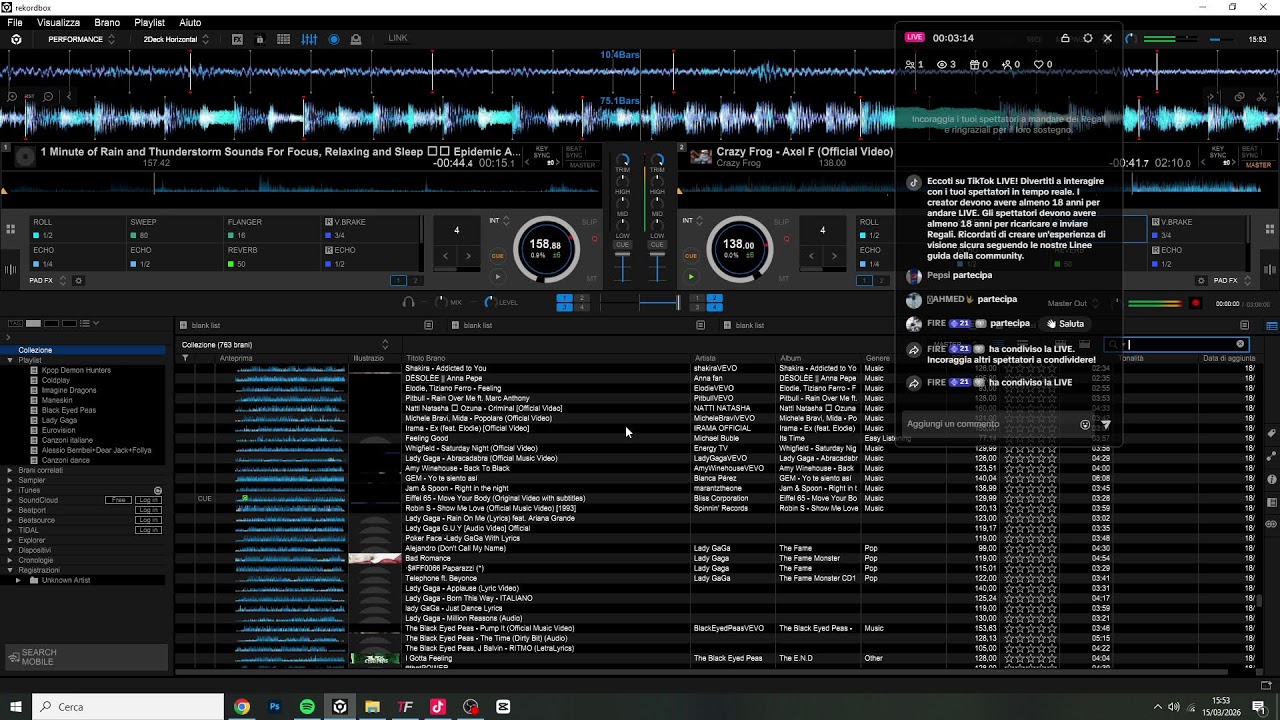The height and width of the screenshot is (720, 1280).
Task: Open the sampler grid panel icon
Action: (283, 39)
